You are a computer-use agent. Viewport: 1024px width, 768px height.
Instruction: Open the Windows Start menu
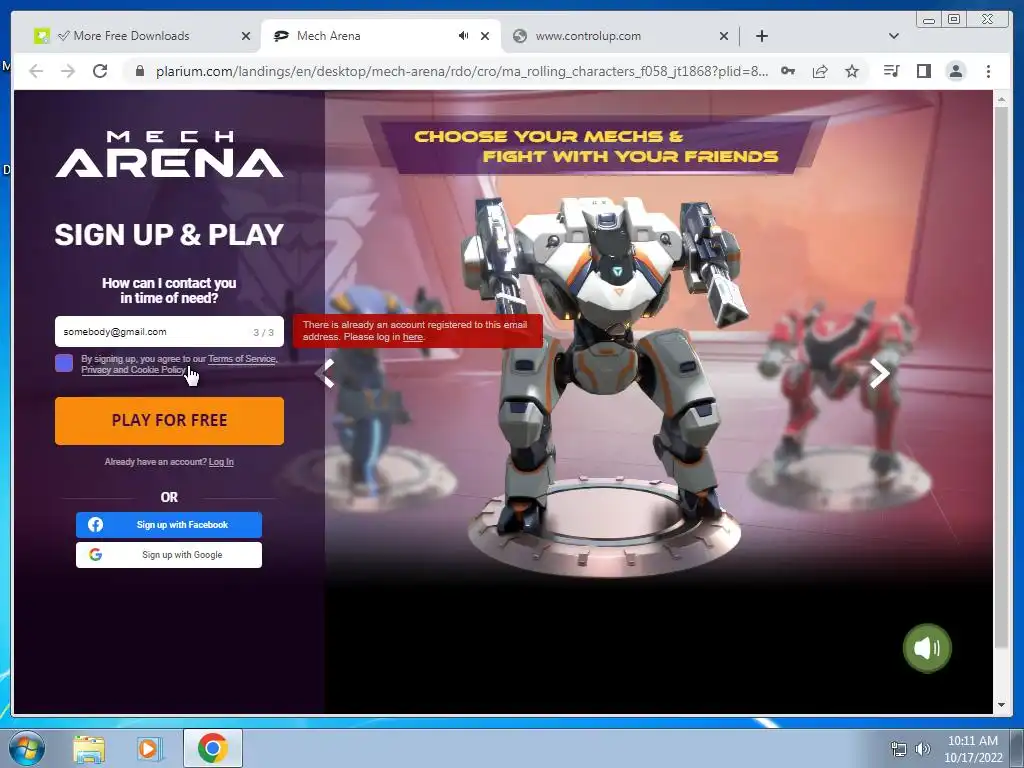point(27,748)
